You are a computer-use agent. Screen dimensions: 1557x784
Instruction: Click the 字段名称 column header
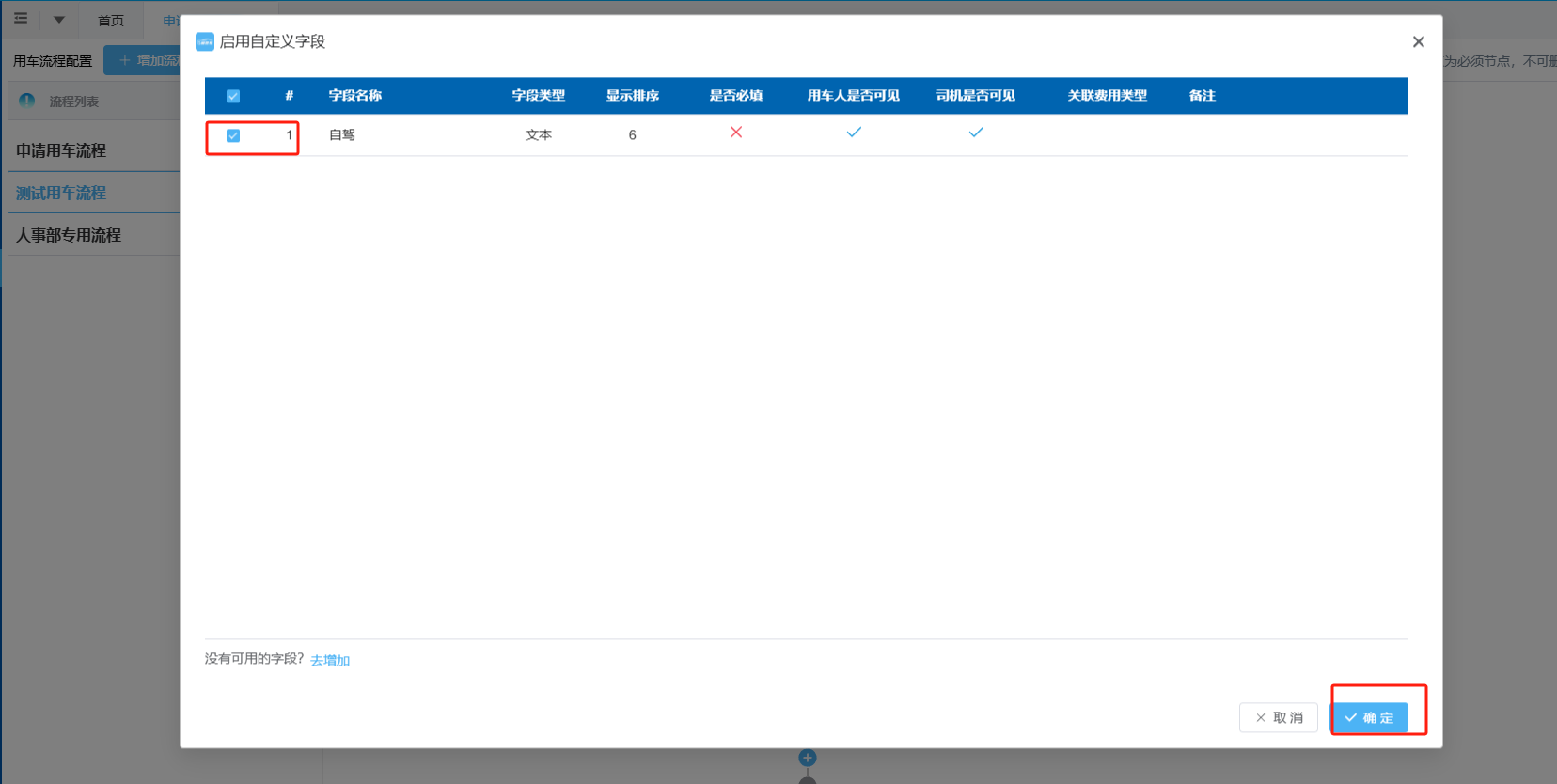(x=354, y=96)
